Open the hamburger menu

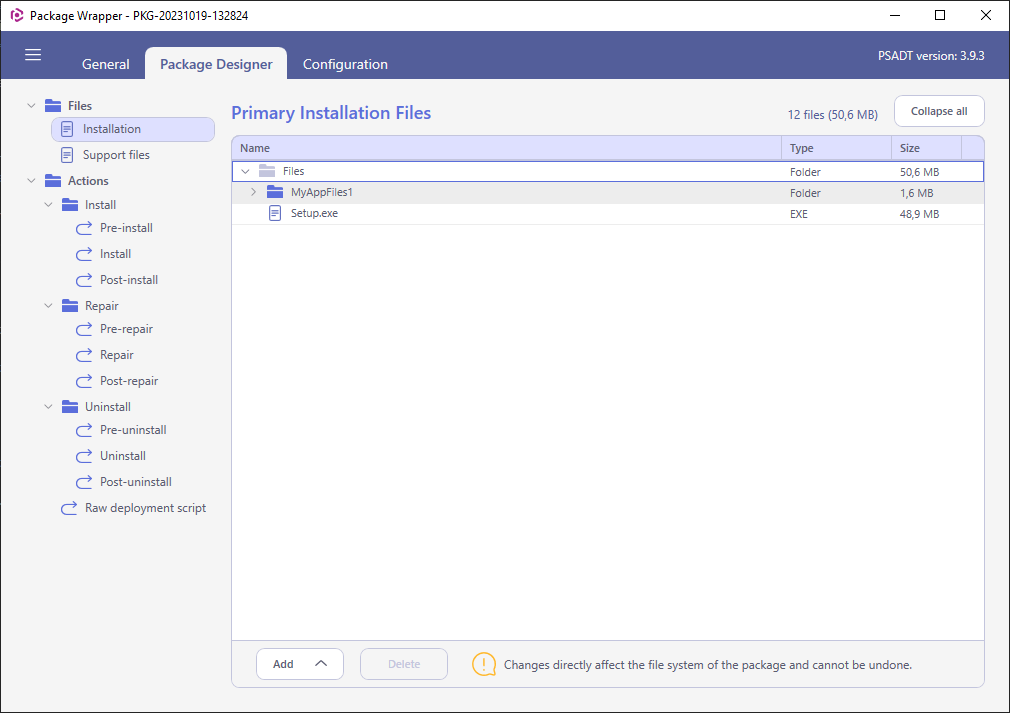point(33,55)
